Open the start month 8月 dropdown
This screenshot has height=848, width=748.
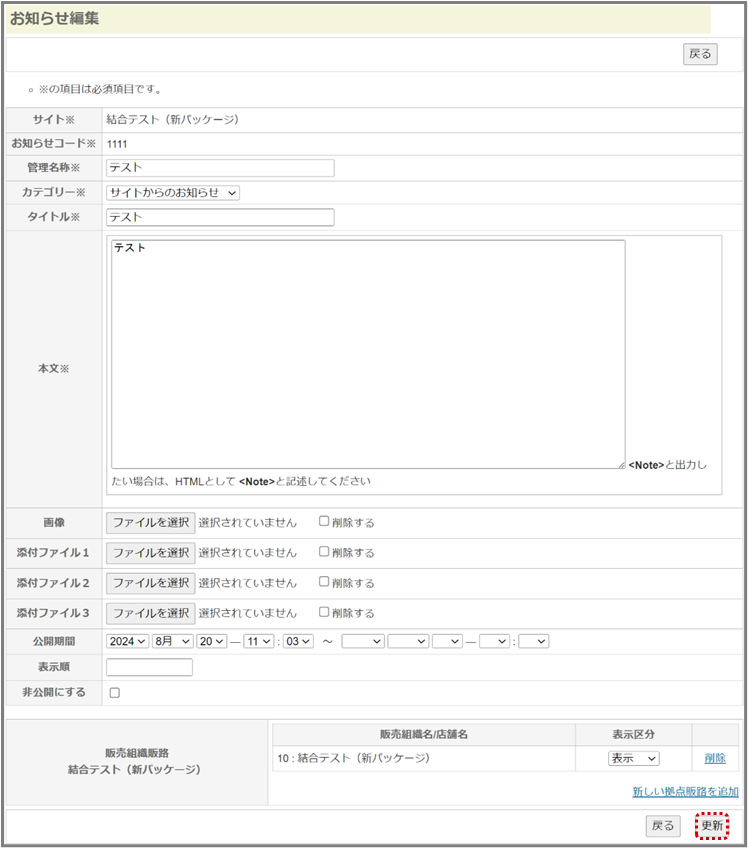click(172, 641)
